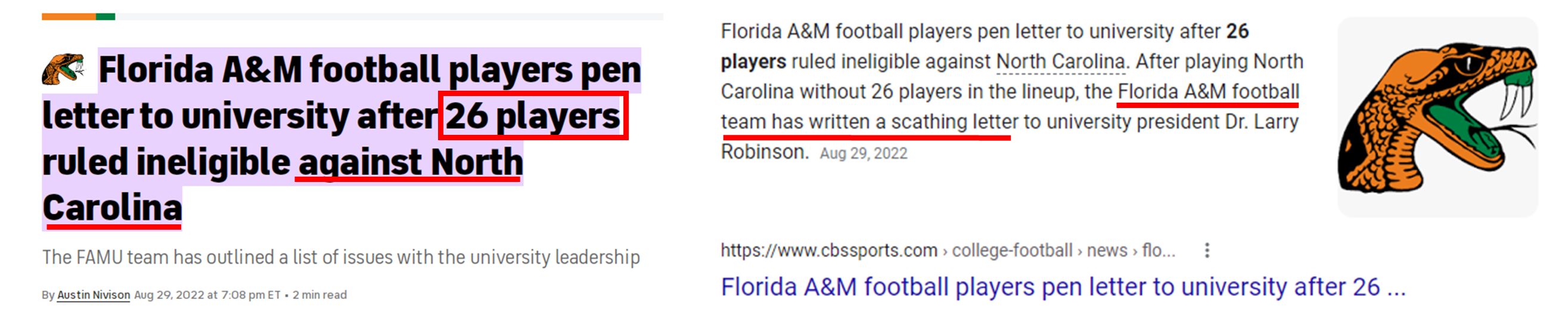Open the large rattlesnake thumbnail image

1436,117
